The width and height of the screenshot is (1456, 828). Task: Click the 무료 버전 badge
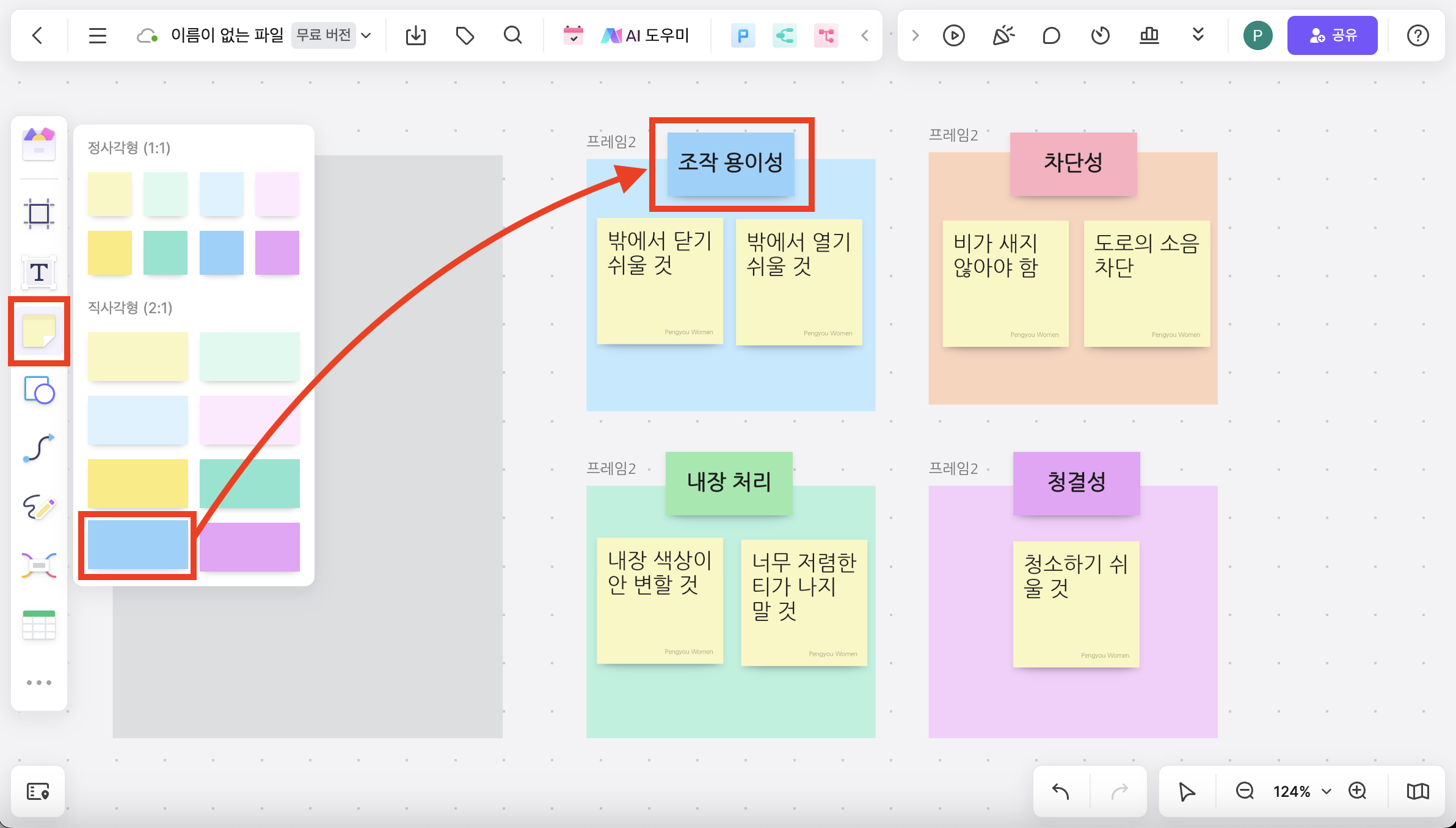(323, 35)
